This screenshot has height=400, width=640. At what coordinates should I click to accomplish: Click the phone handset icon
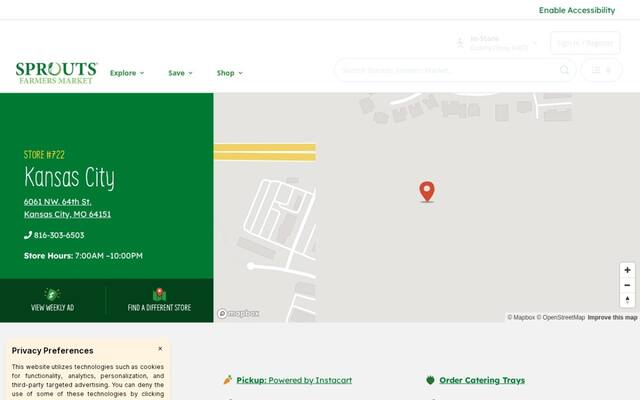(28, 235)
